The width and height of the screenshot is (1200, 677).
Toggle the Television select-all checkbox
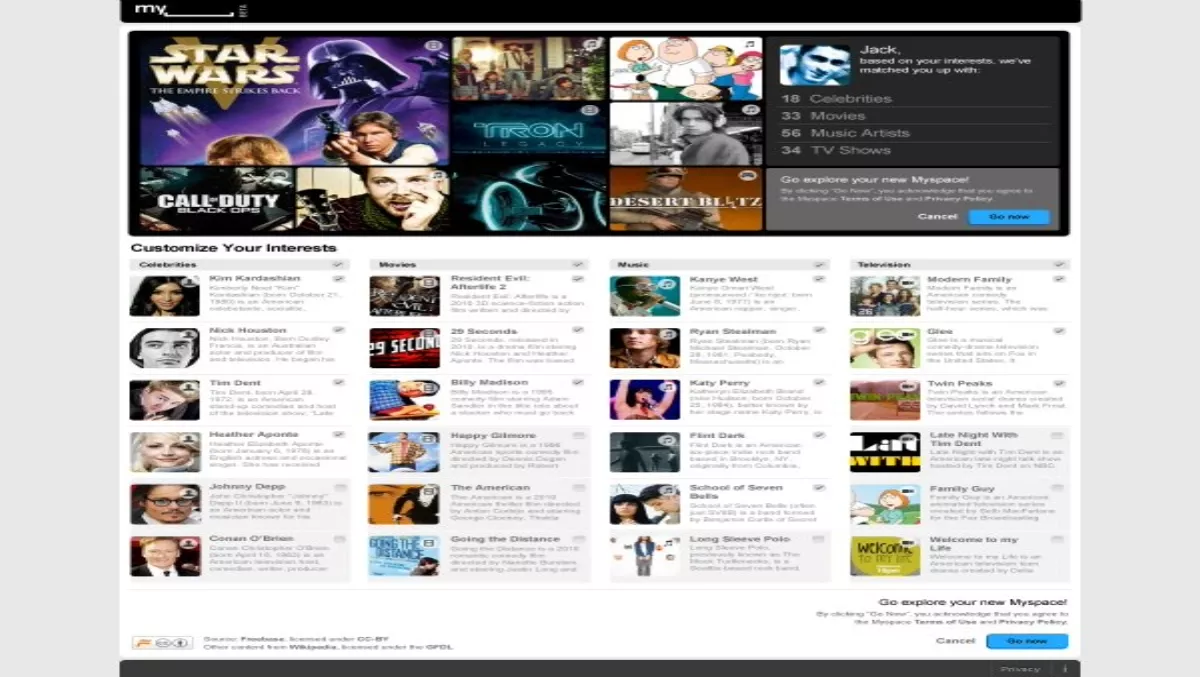pyautogui.click(x=1059, y=265)
